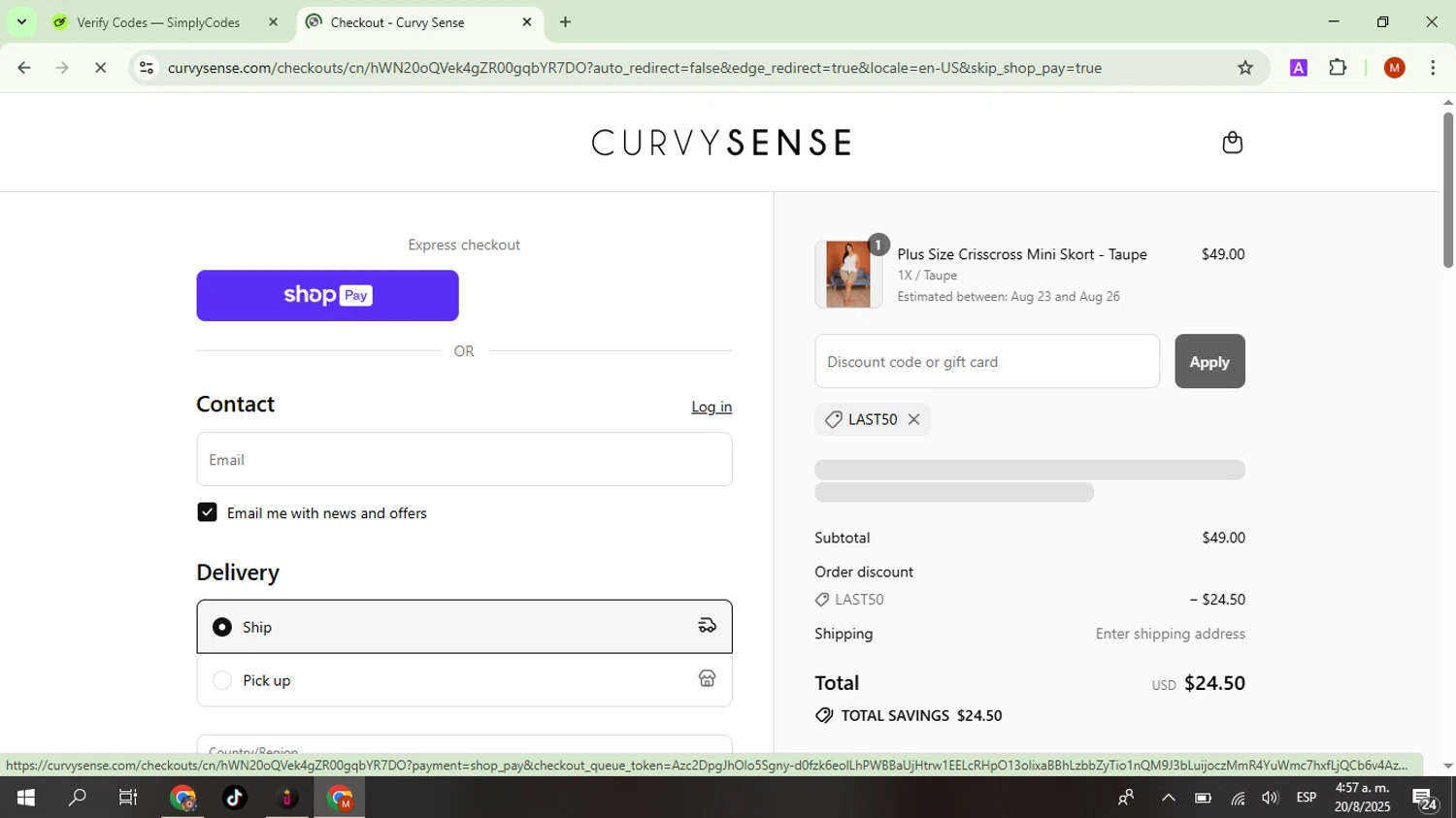Click the delivery truck icon in Ship row
Screen dimensions: 1456x818
point(707,626)
